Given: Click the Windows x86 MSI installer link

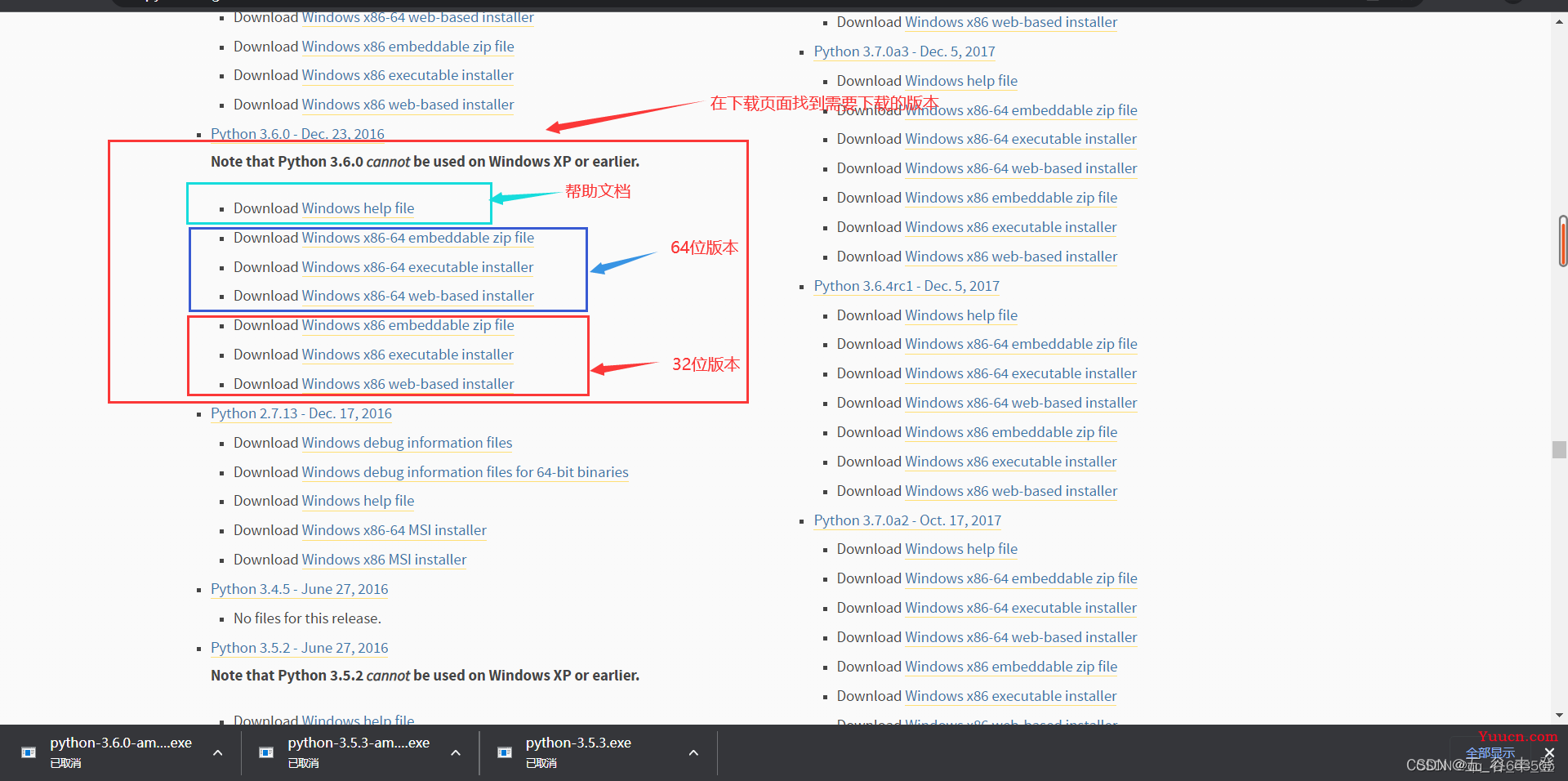Looking at the screenshot, I should [x=384, y=560].
